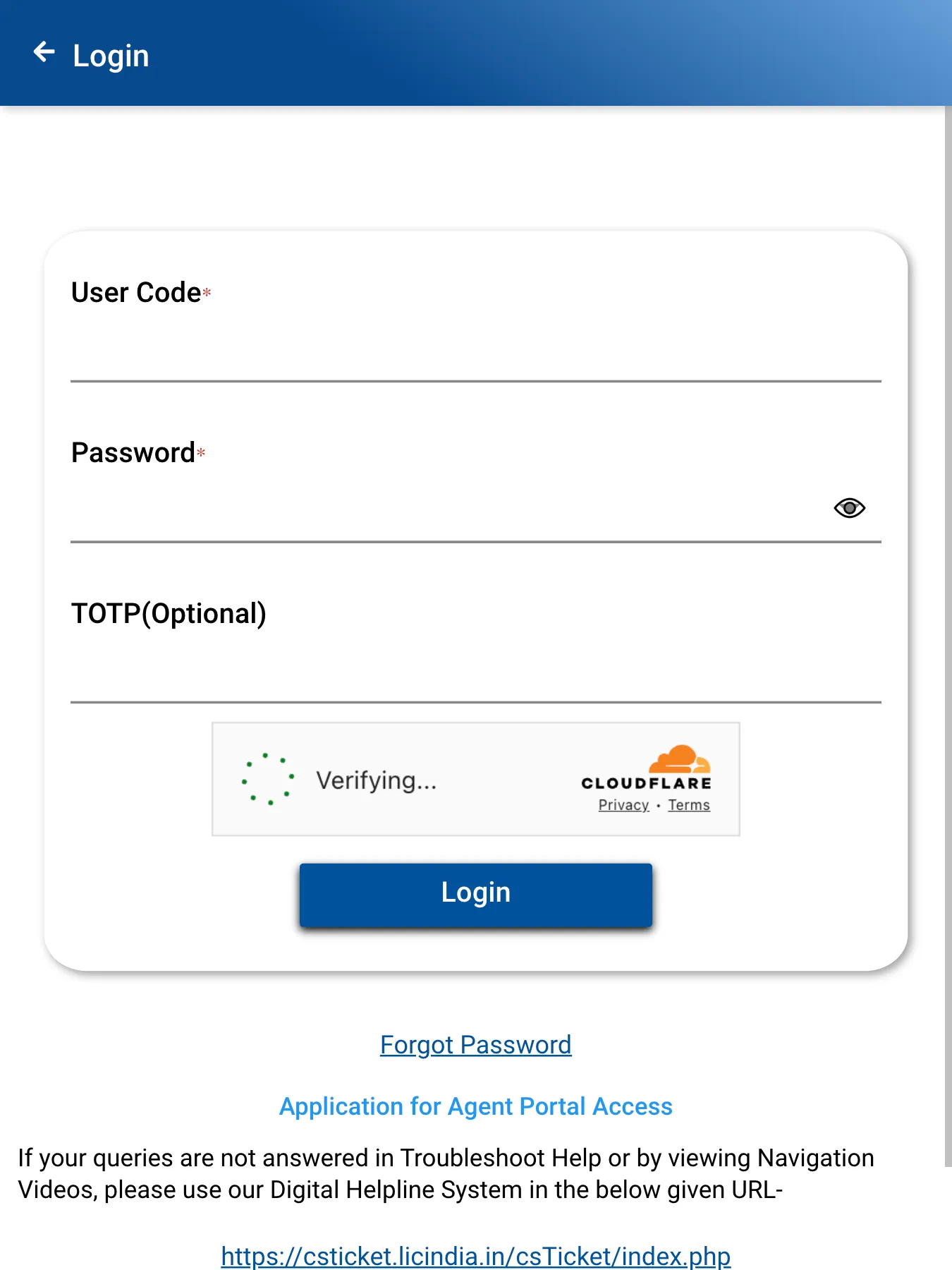The image size is (952, 1270).
Task: Click the blue header bar background
Action: click(564, 53)
